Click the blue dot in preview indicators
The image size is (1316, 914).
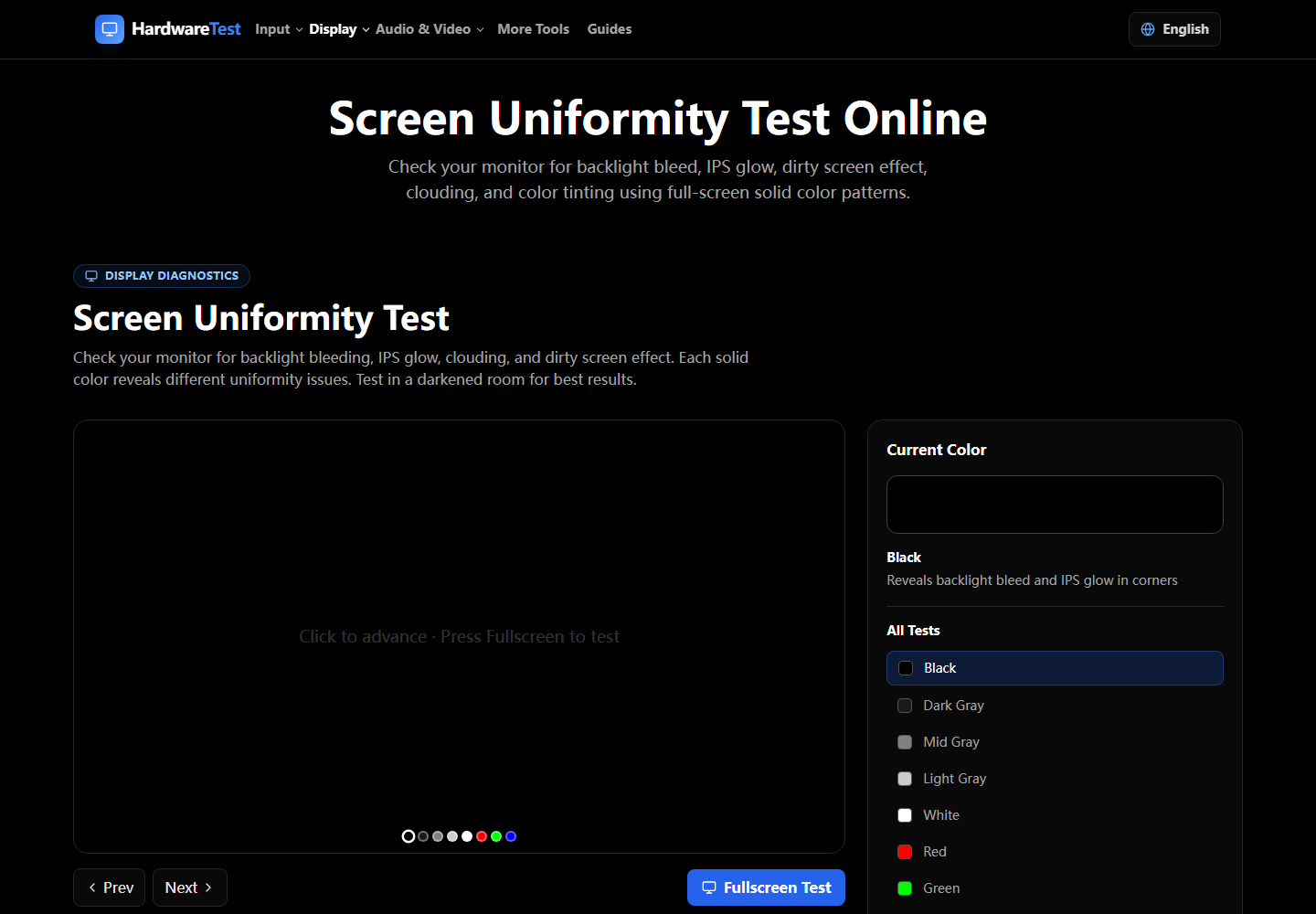(511, 836)
